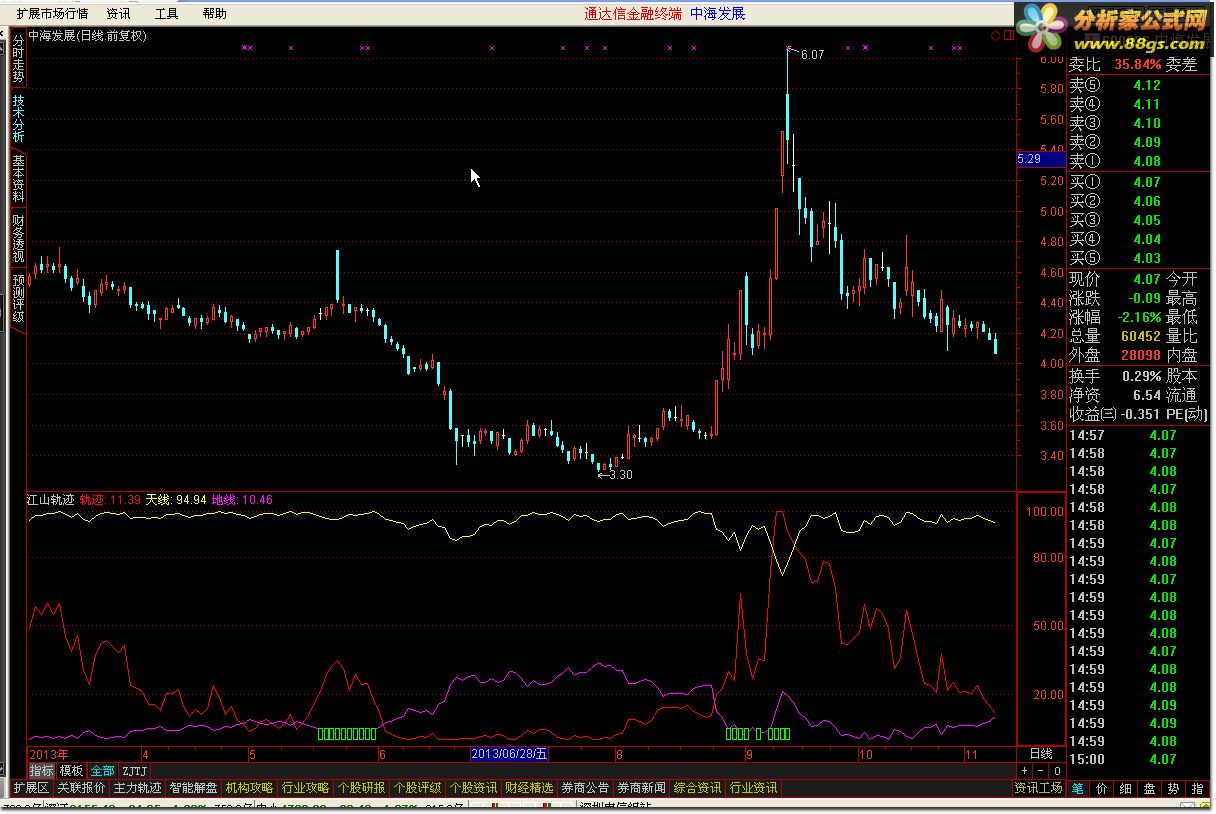Screen dimensions: 1216x814
Task: Open the 智能解盘 bottom tab
Action: coord(193,788)
